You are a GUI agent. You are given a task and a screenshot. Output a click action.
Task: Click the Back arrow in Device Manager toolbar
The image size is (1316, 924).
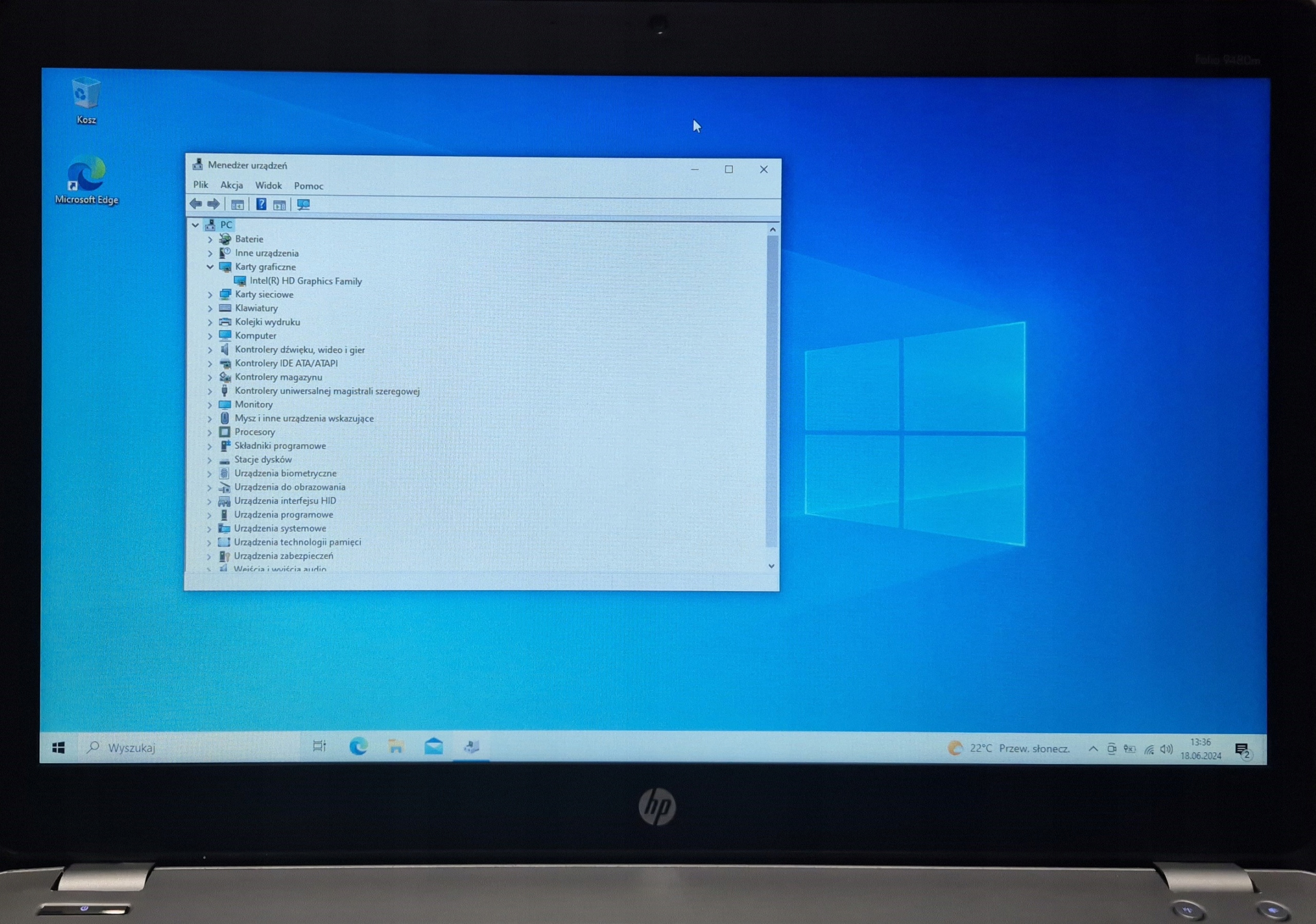pos(195,204)
